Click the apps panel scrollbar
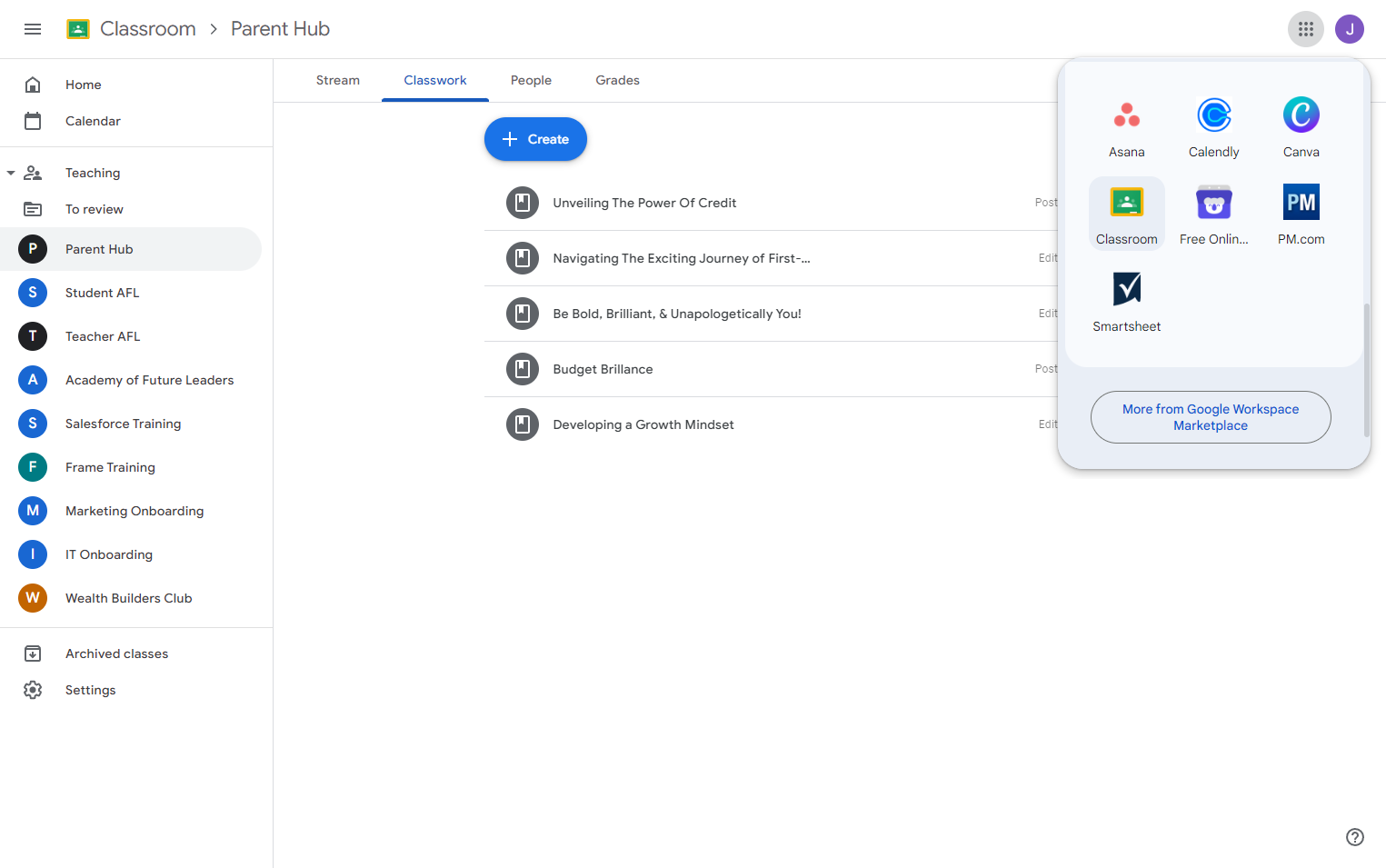Viewport: 1386px width, 868px height. point(1366,370)
